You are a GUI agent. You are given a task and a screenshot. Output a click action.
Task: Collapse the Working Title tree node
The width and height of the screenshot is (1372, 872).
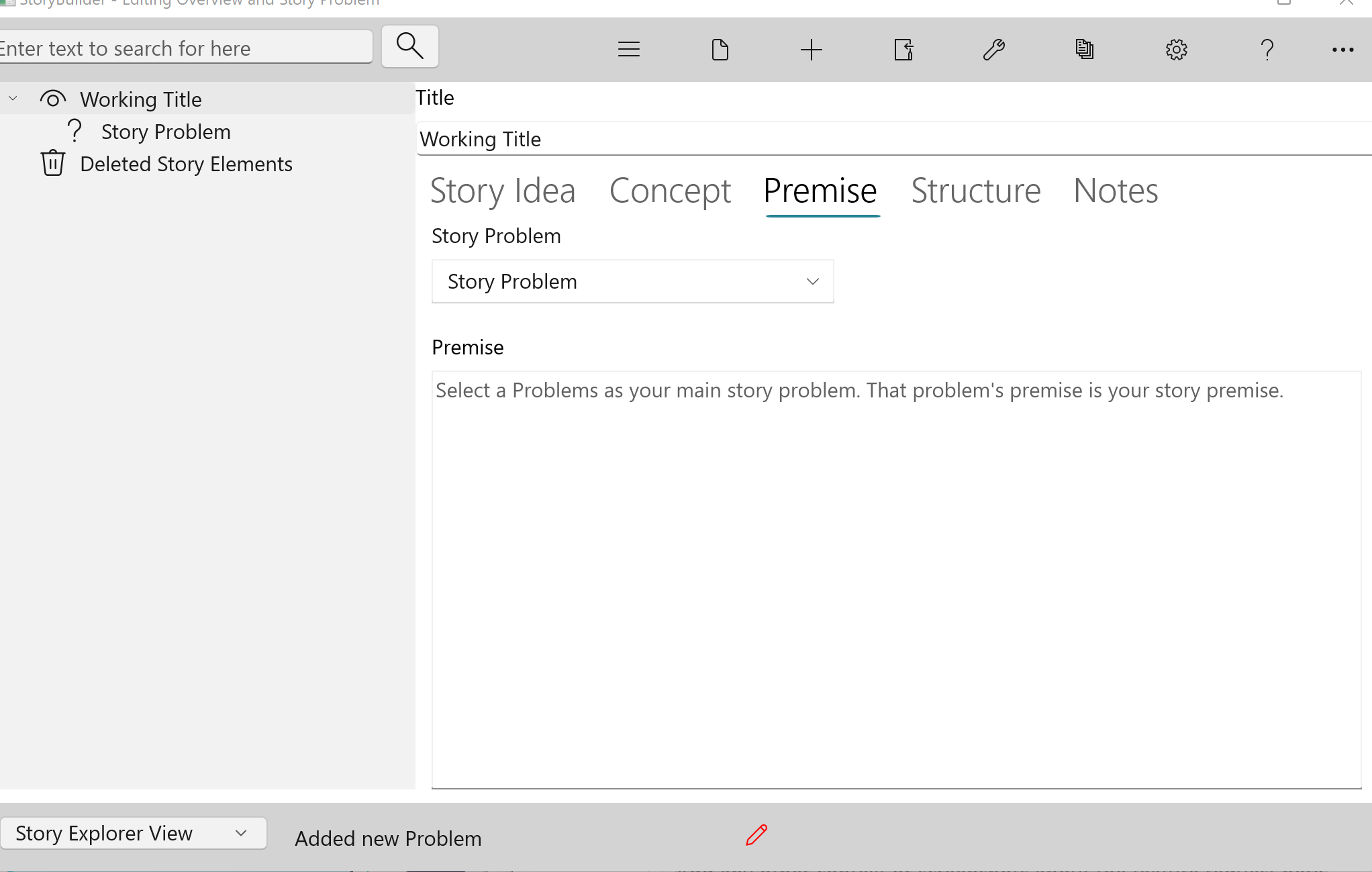pyautogui.click(x=13, y=98)
